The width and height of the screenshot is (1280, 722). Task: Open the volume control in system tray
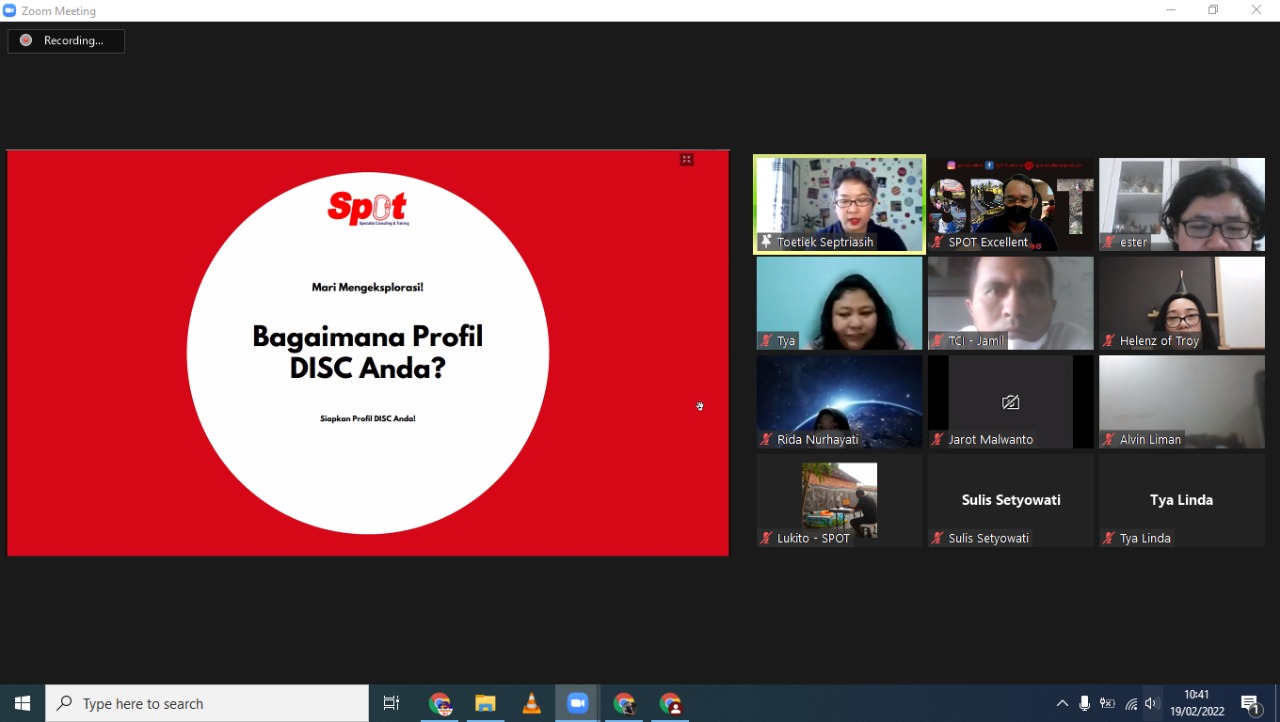(1151, 703)
